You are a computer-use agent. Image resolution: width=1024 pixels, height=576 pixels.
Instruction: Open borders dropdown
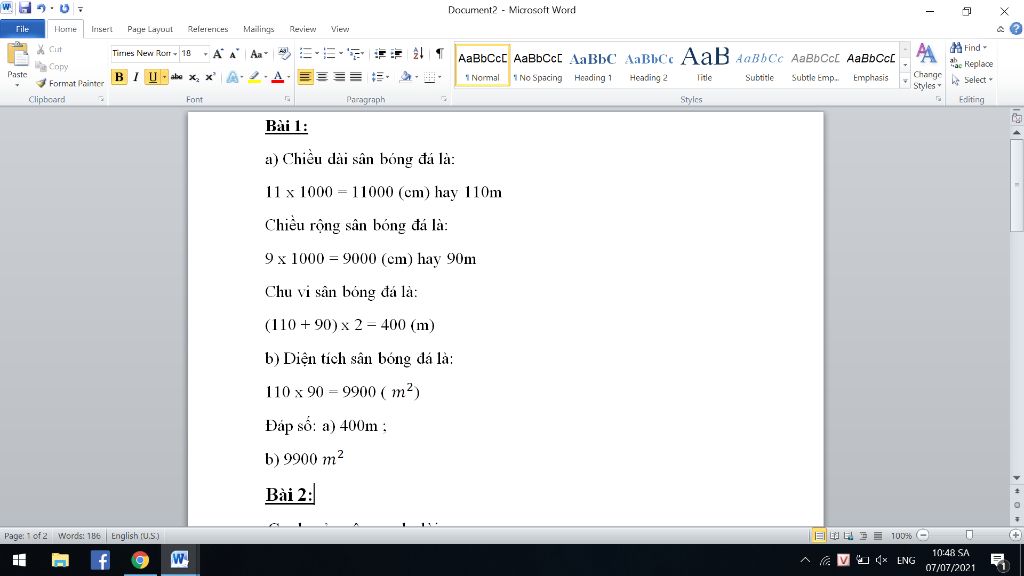(x=440, y=77)
